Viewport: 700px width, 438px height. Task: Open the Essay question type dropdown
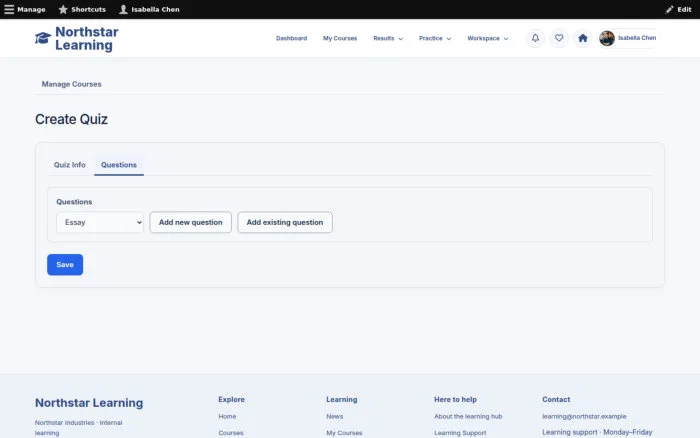tap(100, 222)
